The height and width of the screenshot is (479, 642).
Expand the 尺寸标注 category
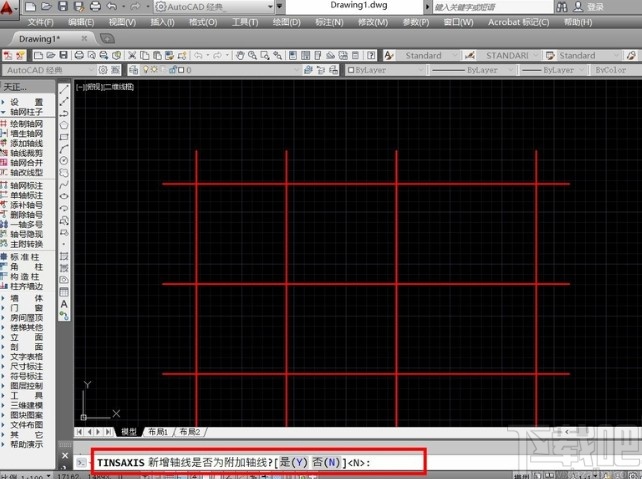27,365
